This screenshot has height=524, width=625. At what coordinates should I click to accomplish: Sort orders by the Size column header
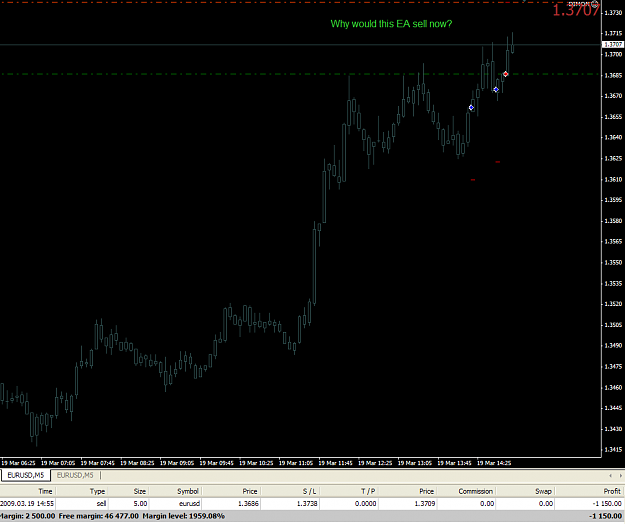[140, 491]
